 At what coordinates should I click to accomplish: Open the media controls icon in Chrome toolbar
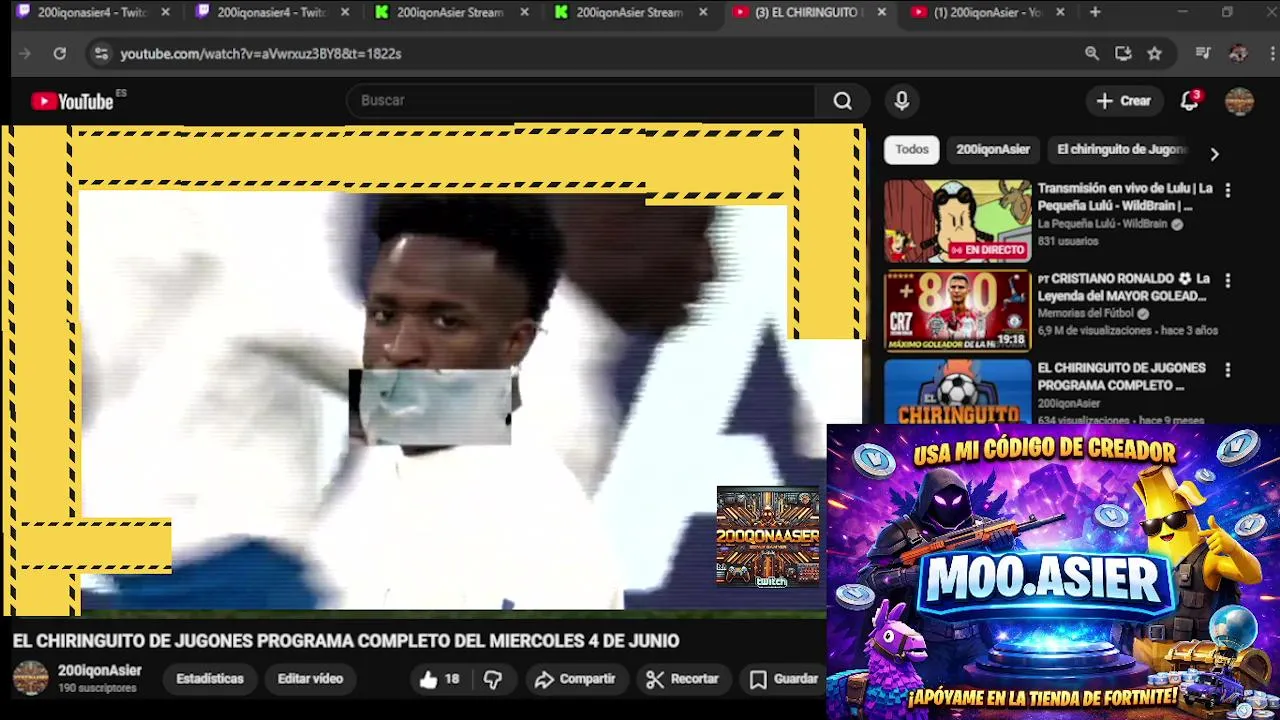(x=1203, y=54)
